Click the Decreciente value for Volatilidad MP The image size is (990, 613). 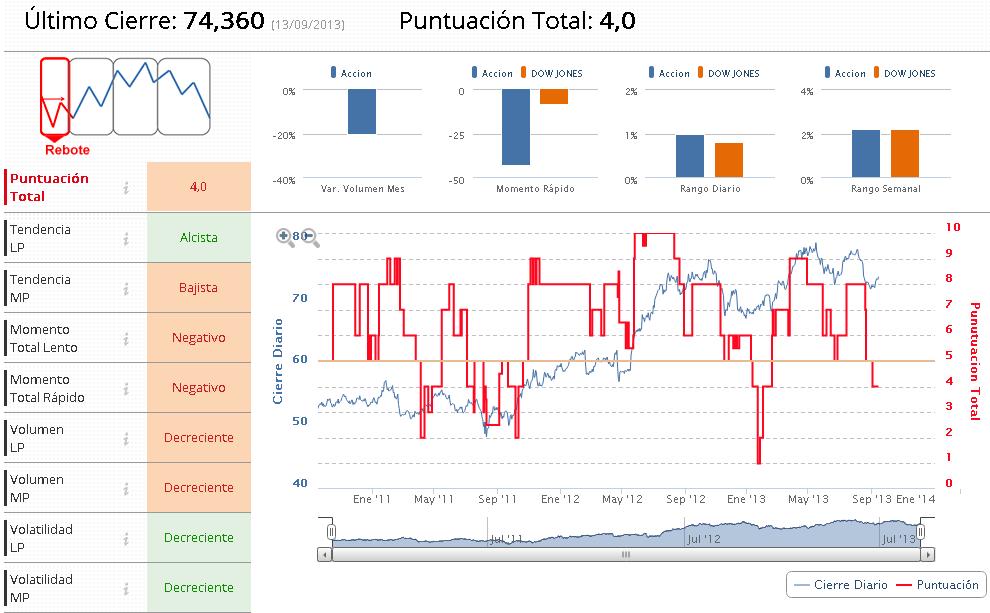199,586
